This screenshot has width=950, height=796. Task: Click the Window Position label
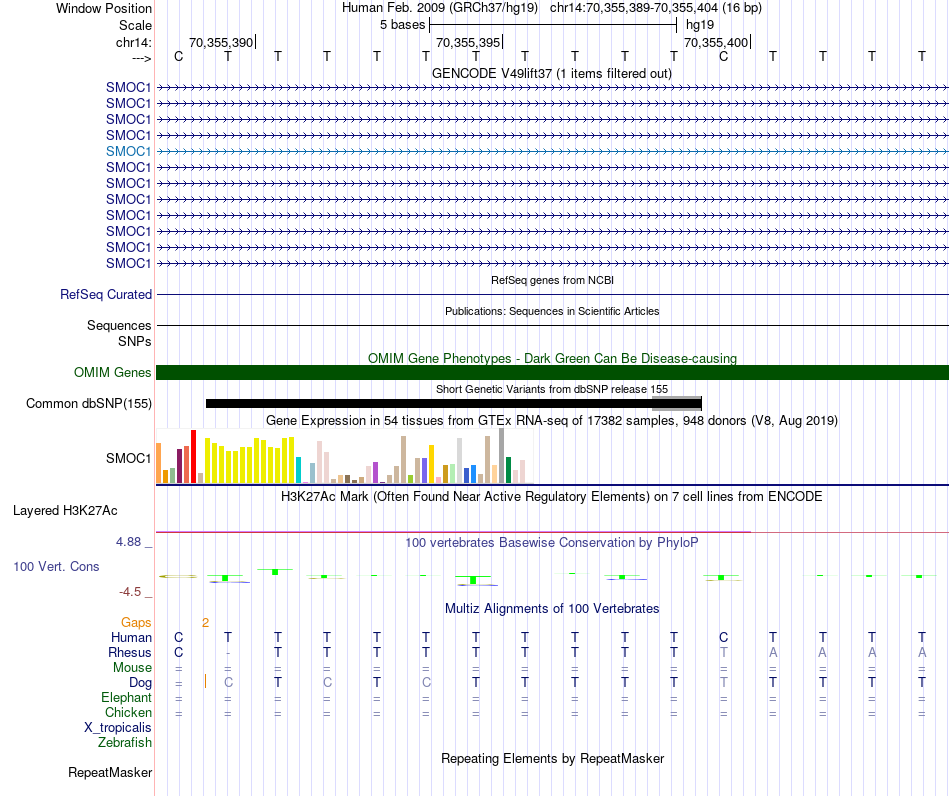[104, 8]
